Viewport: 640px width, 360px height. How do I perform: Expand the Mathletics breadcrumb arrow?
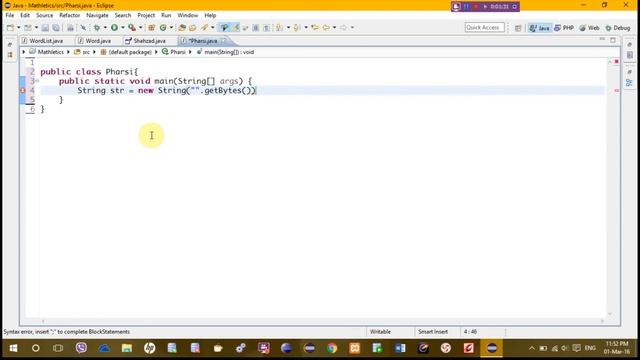[68, 52]
